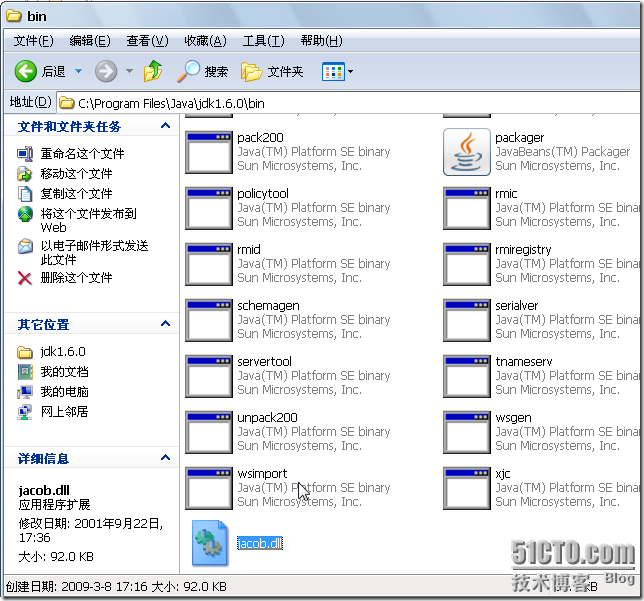Select the pack200 executable icon
This screenshot has height=601, width=644.
209,152
